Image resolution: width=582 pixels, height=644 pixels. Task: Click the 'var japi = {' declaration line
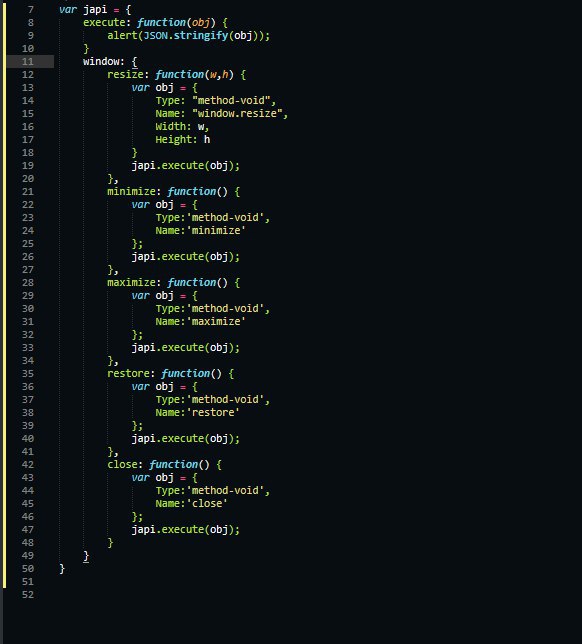pyautogui.click(x=95, y=9)
